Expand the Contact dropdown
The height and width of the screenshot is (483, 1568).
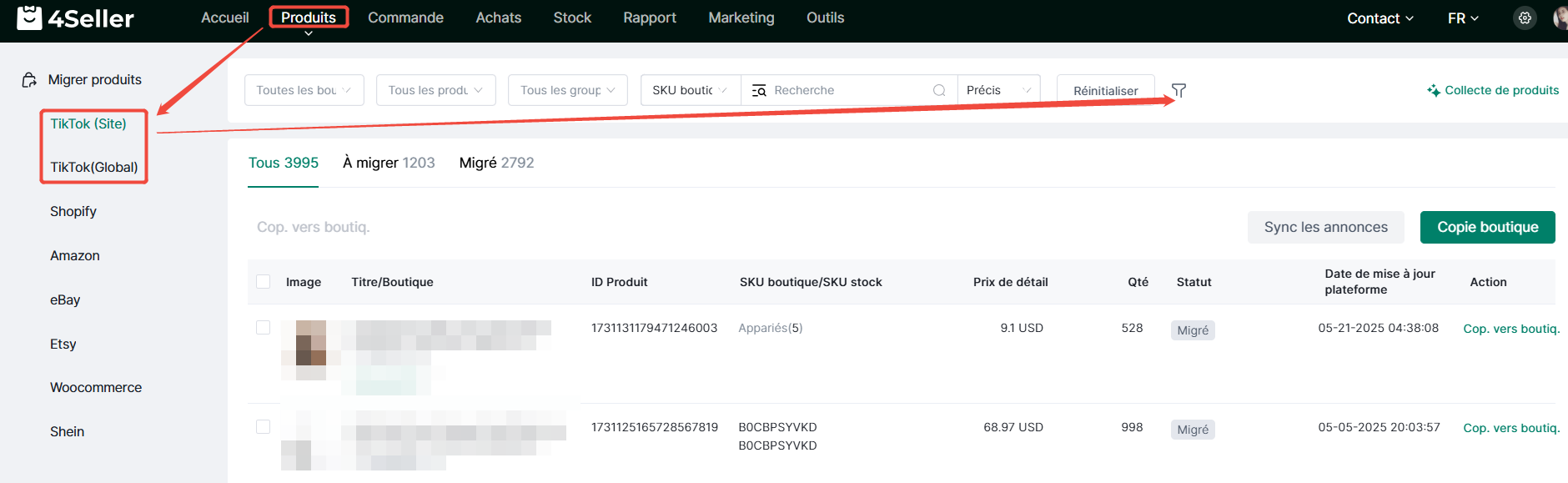(x=1380, y=18)
